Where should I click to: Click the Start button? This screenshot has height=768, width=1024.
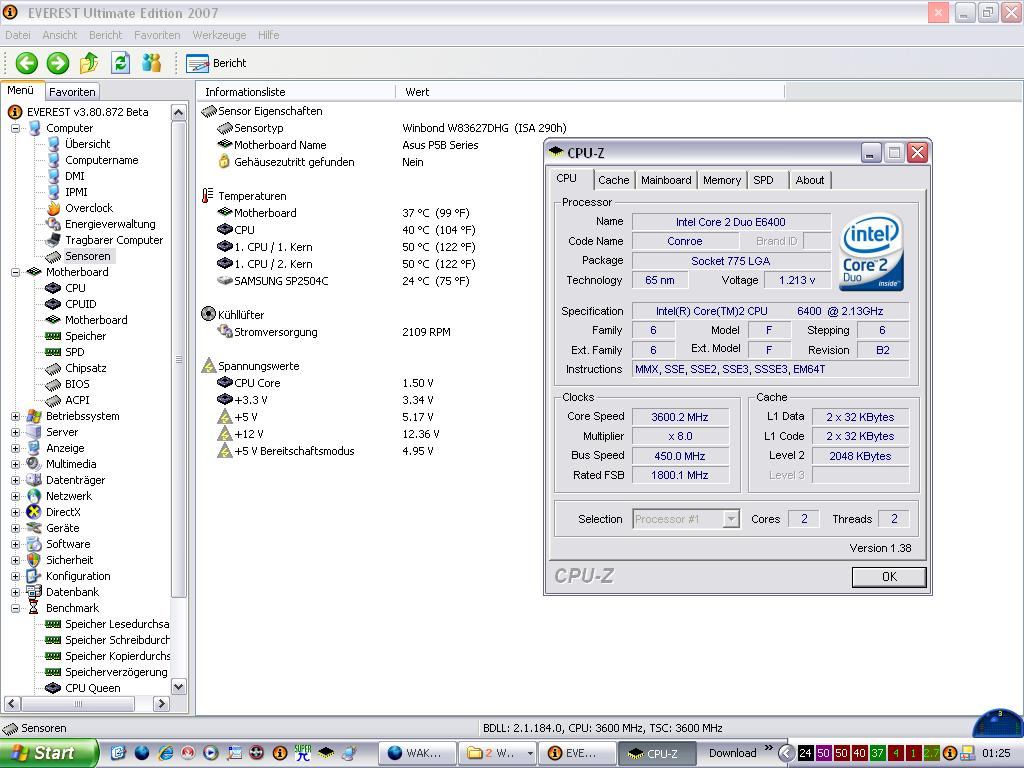[48, 753]
